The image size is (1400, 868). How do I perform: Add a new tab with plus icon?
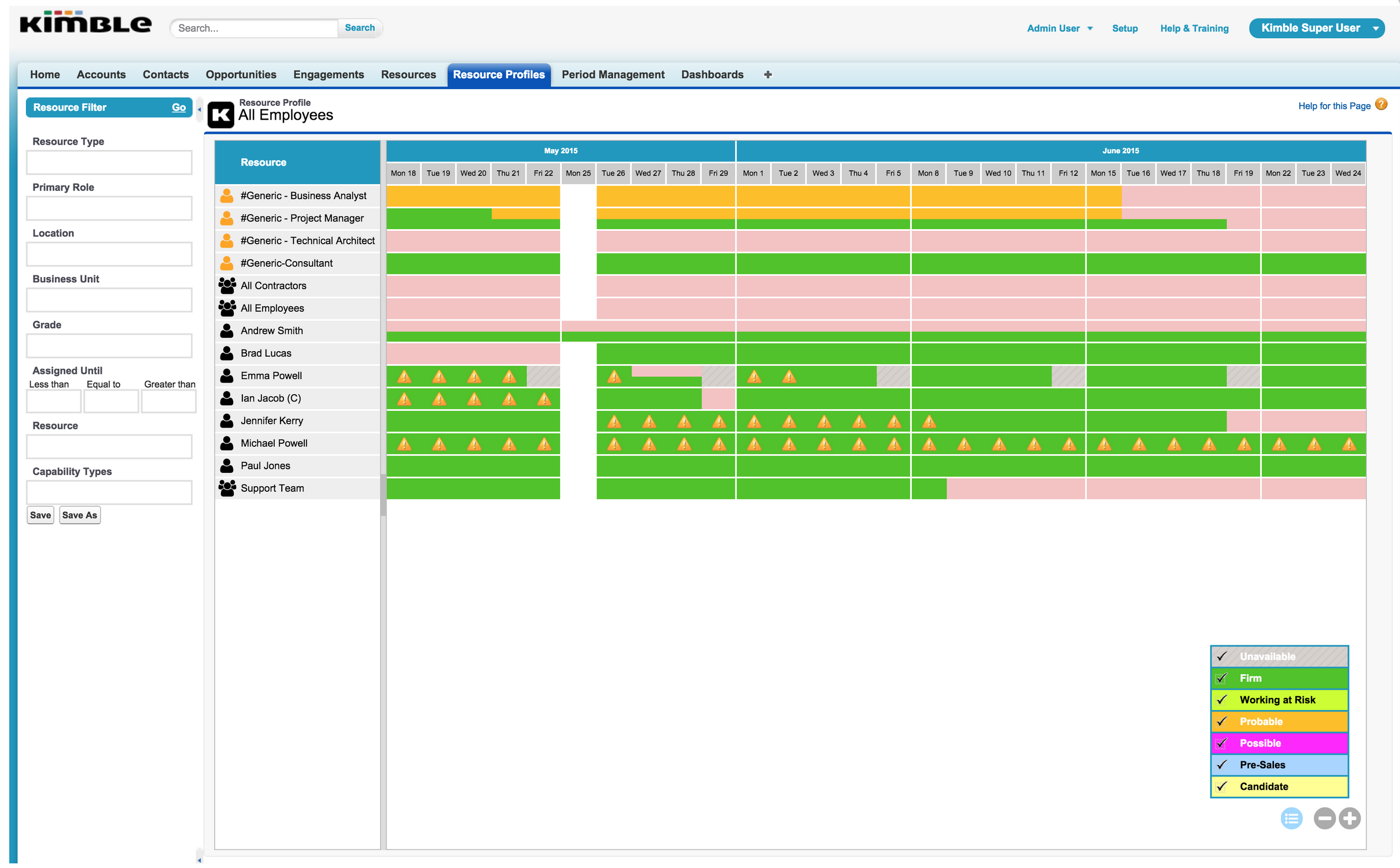(768, 75)
